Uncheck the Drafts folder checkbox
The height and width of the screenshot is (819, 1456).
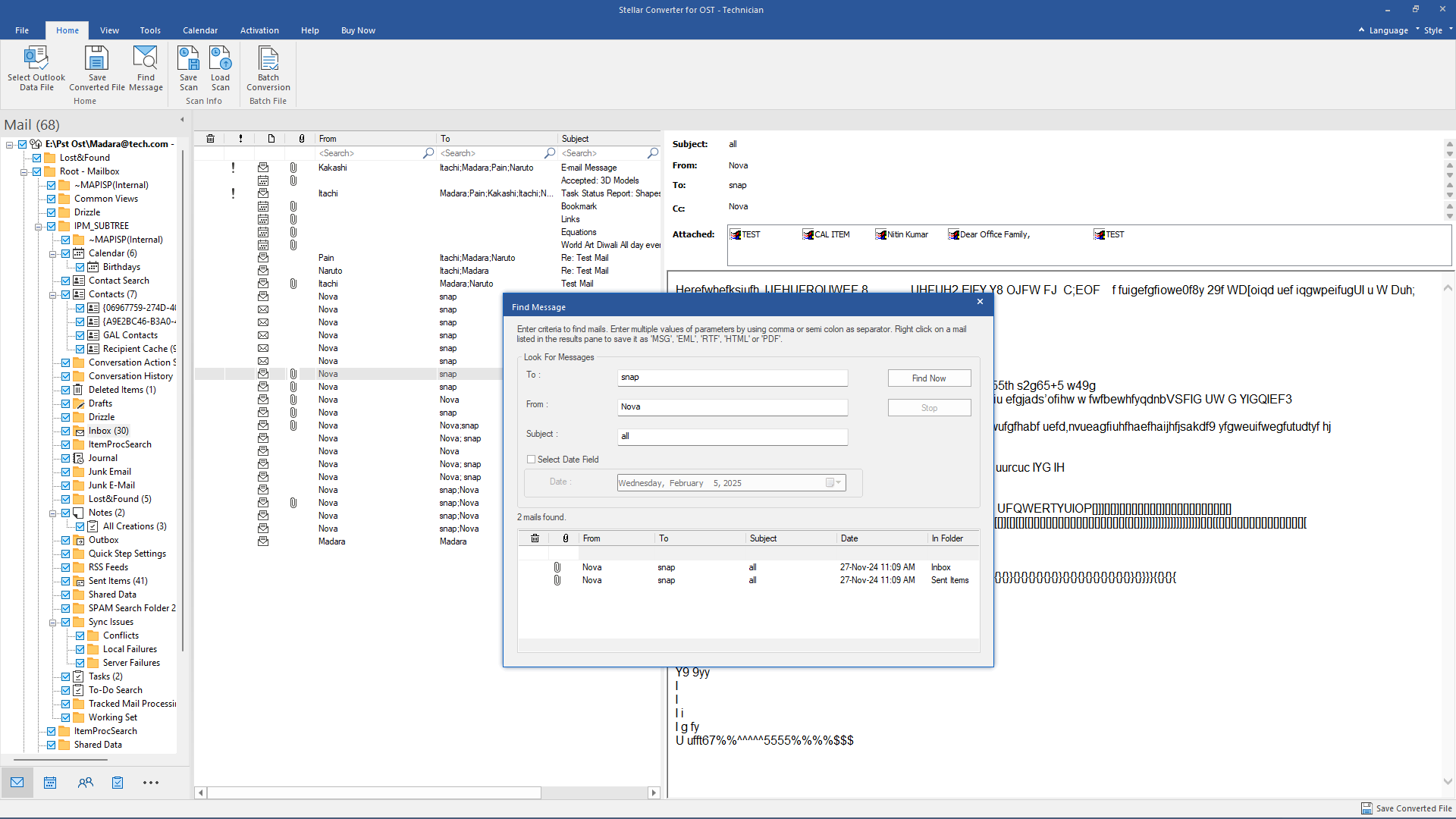tap(66, 403)
